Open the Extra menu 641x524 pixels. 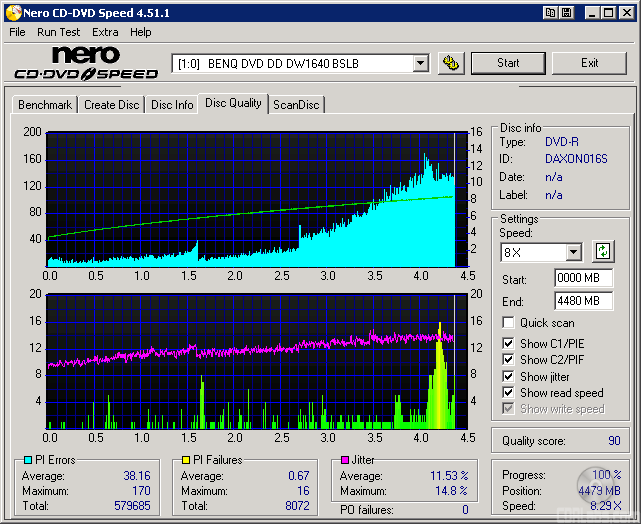click(x=105, y=32)
